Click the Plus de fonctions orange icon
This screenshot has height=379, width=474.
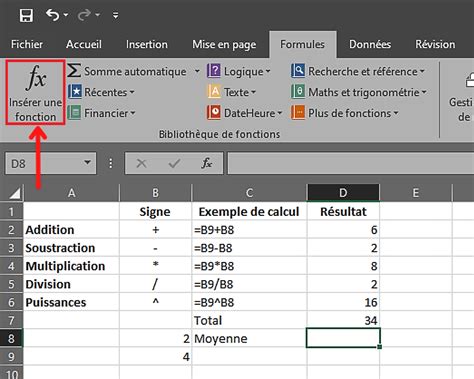point(298,113)
